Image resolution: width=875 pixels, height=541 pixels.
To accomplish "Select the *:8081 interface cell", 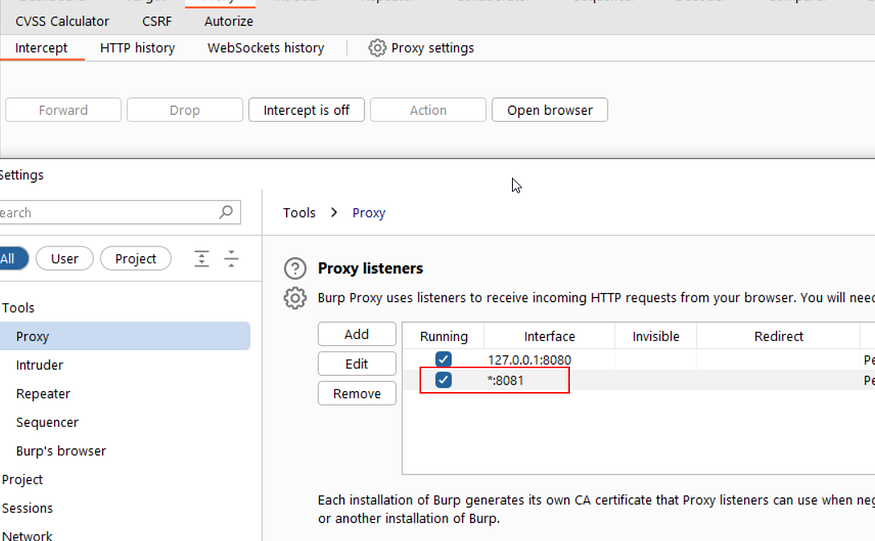I will coord(549,380).
